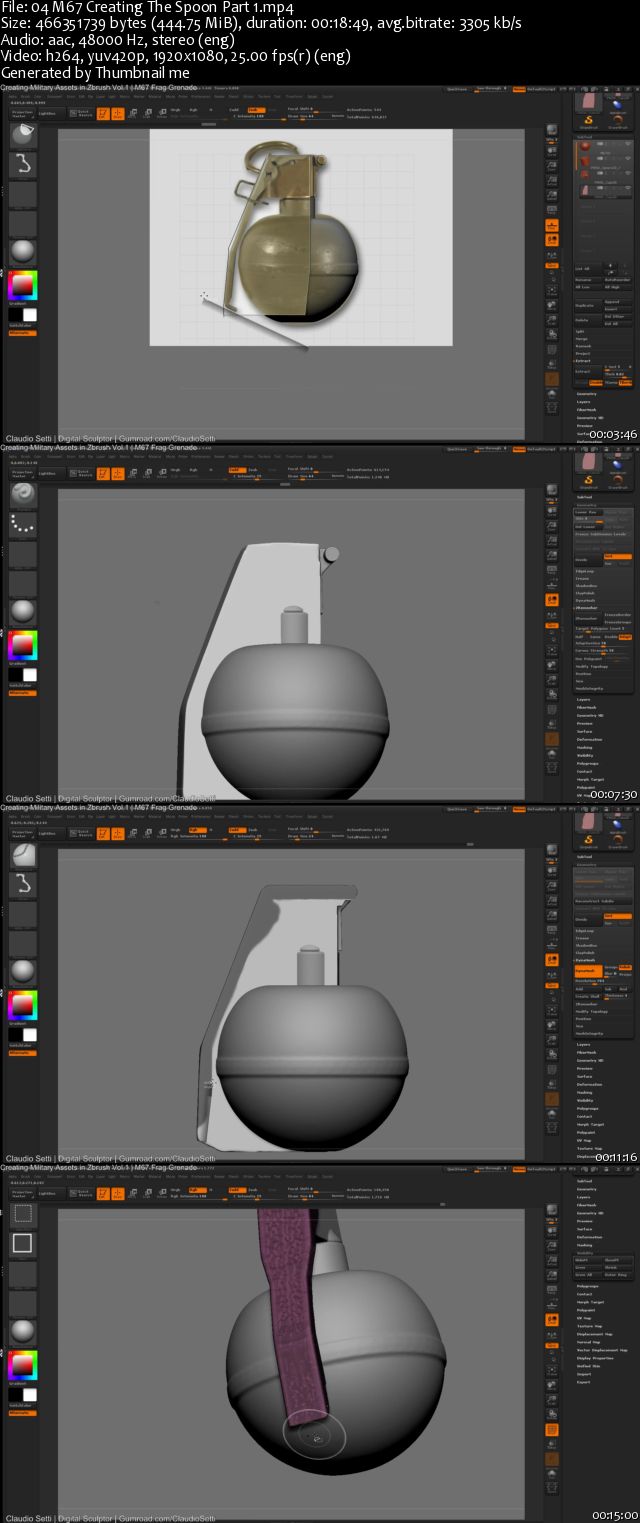
Task: Click the BPR render sphere in 00:15:00 frame
Action: tap(552, 1210)
